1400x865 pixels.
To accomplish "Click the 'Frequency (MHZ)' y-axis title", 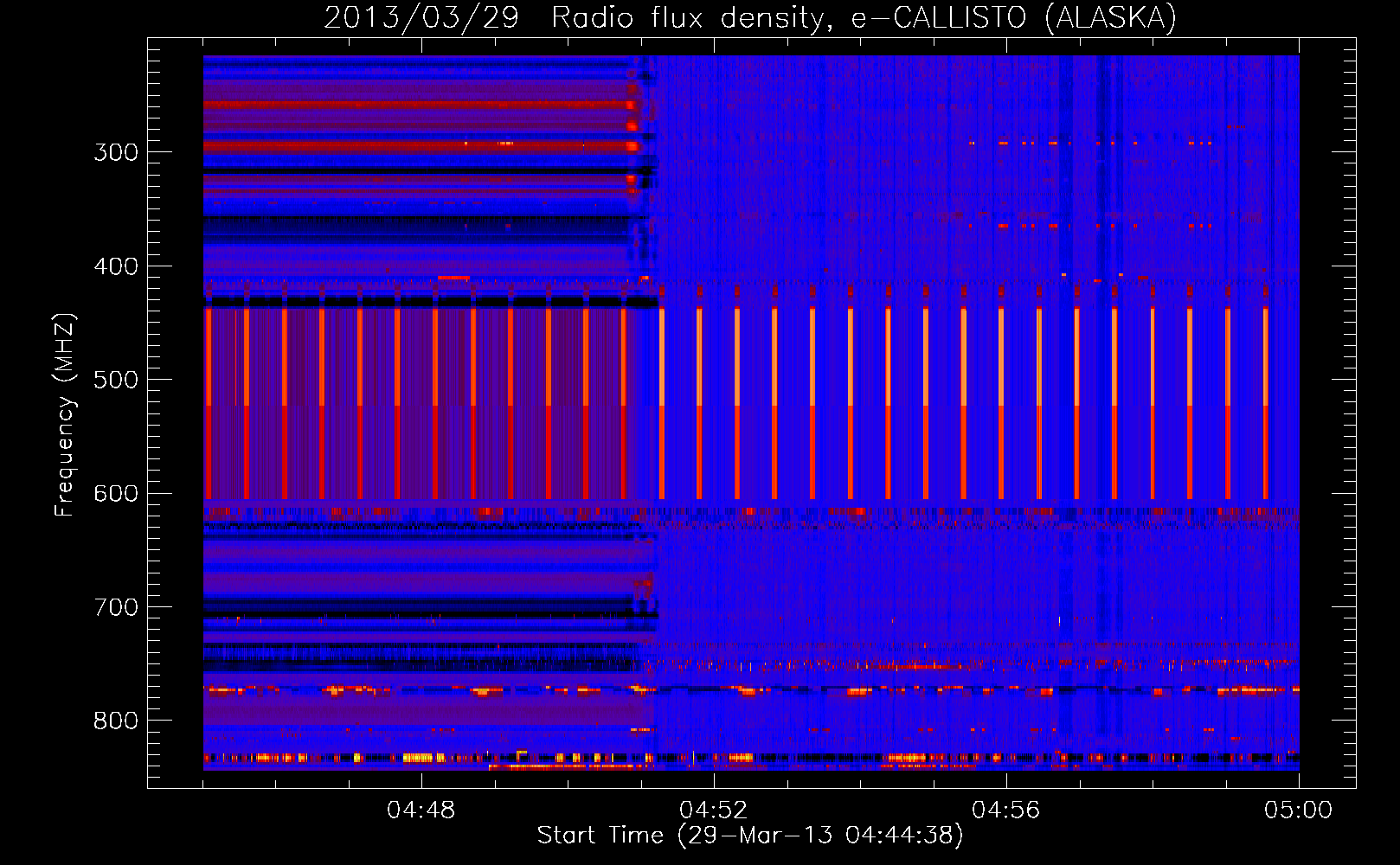I will coord(65,415).
